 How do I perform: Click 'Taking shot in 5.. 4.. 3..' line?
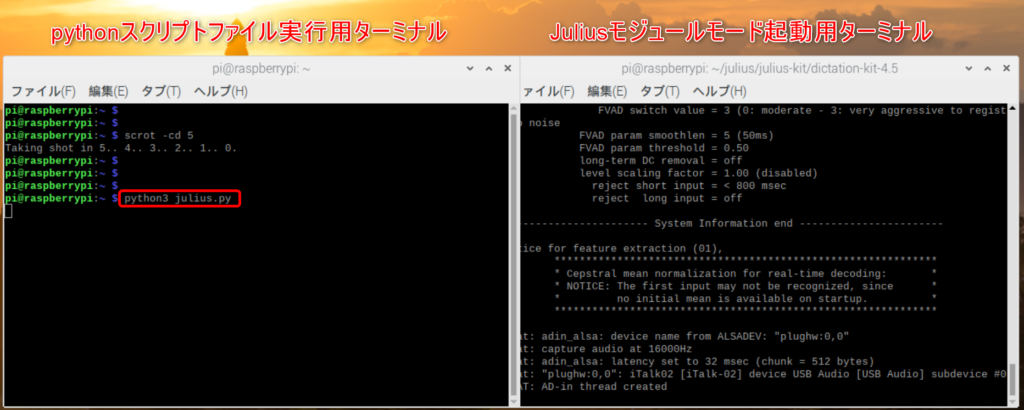point(121,148)
